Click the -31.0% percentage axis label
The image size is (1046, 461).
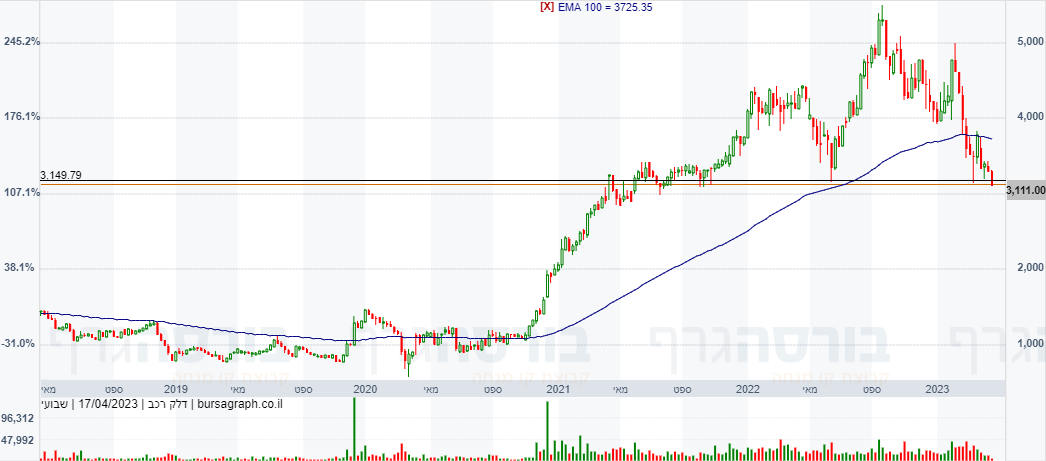click(22, 344)
